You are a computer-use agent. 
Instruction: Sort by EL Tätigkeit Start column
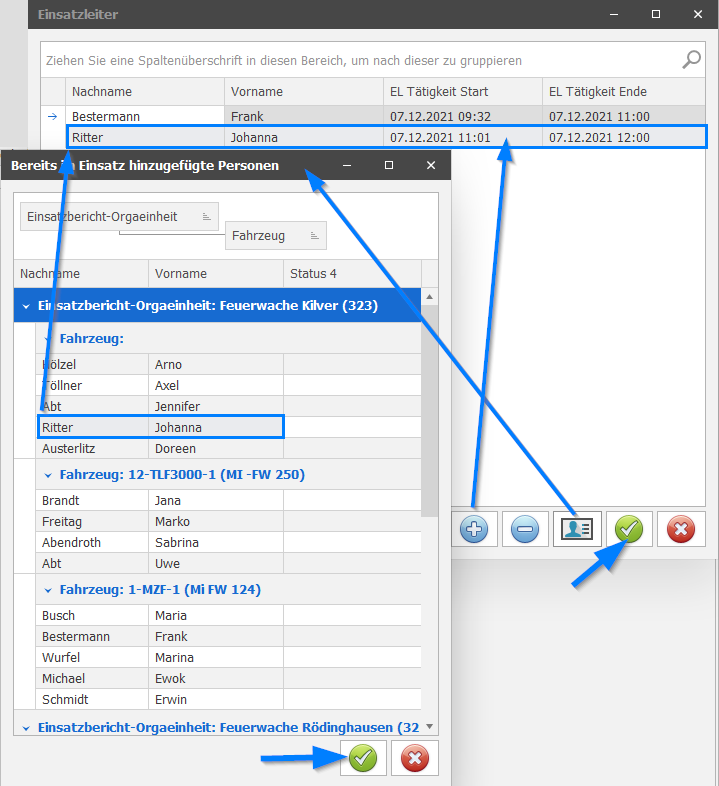pos(462,92)
